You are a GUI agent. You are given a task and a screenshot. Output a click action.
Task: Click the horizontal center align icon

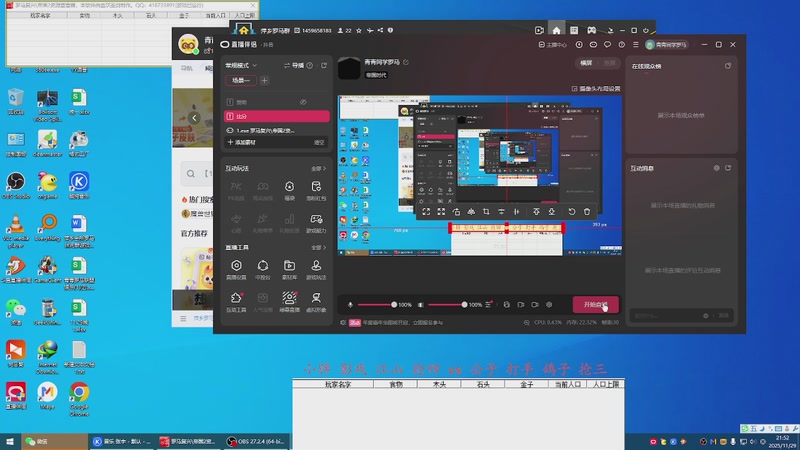click(x=516, y=212)
